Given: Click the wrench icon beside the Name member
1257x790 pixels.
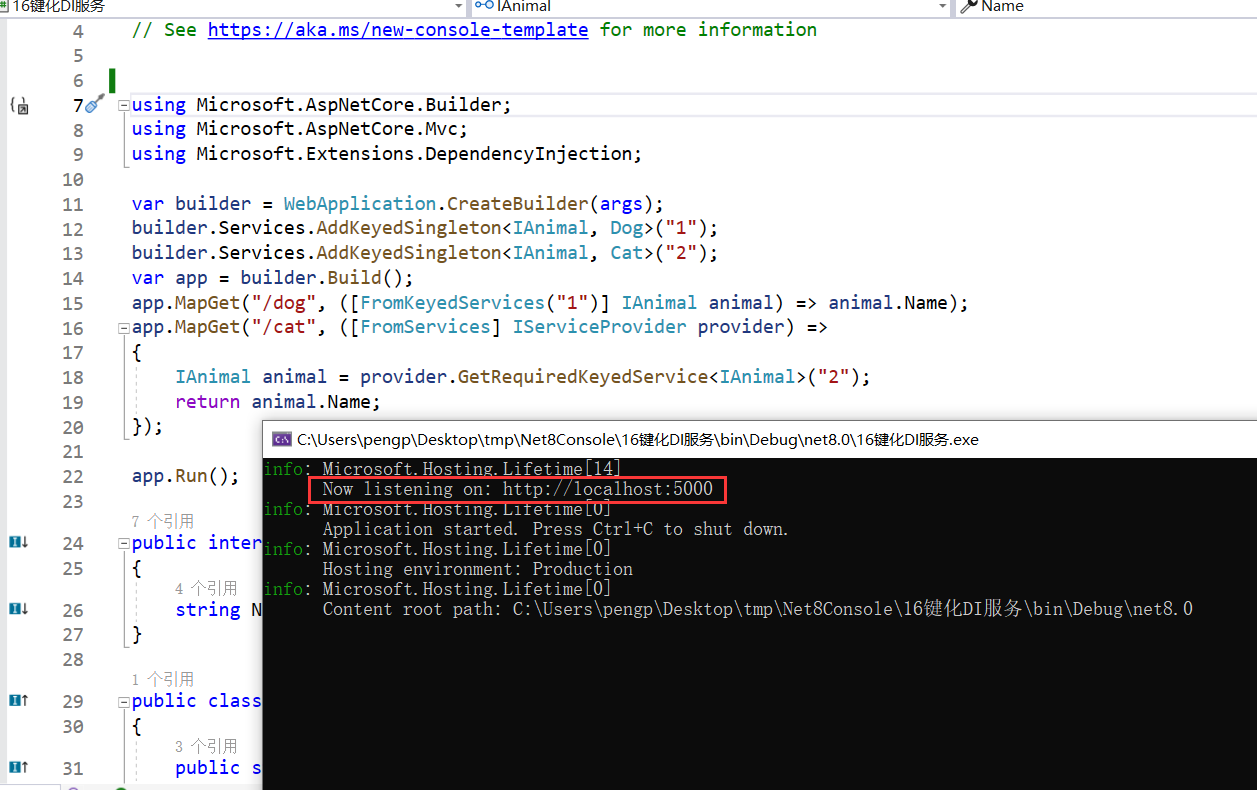Looking at the screenshot, I should coord(968,6).
